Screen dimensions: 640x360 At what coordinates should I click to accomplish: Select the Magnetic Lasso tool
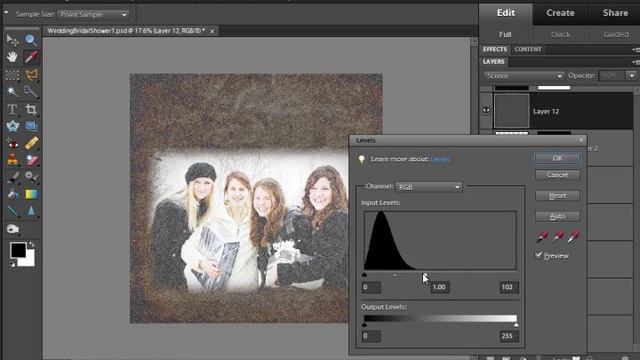[x=31, y=75]
